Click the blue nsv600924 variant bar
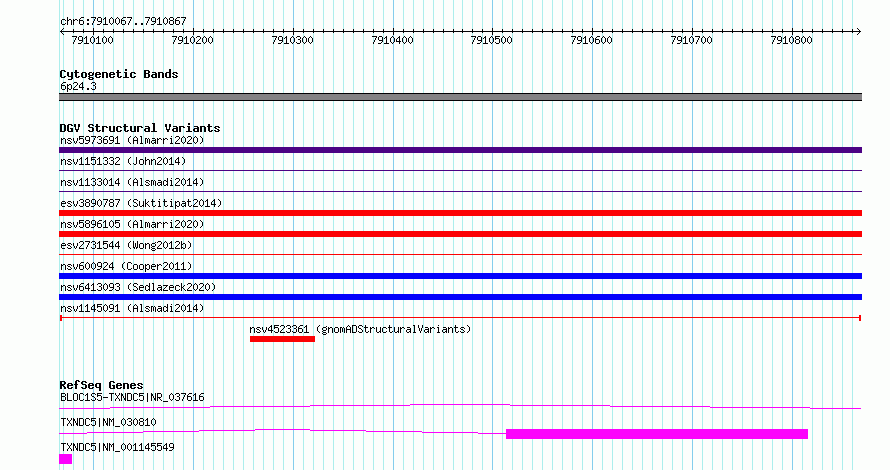Screen dimensions: 890x470 [x=460, y=276]
